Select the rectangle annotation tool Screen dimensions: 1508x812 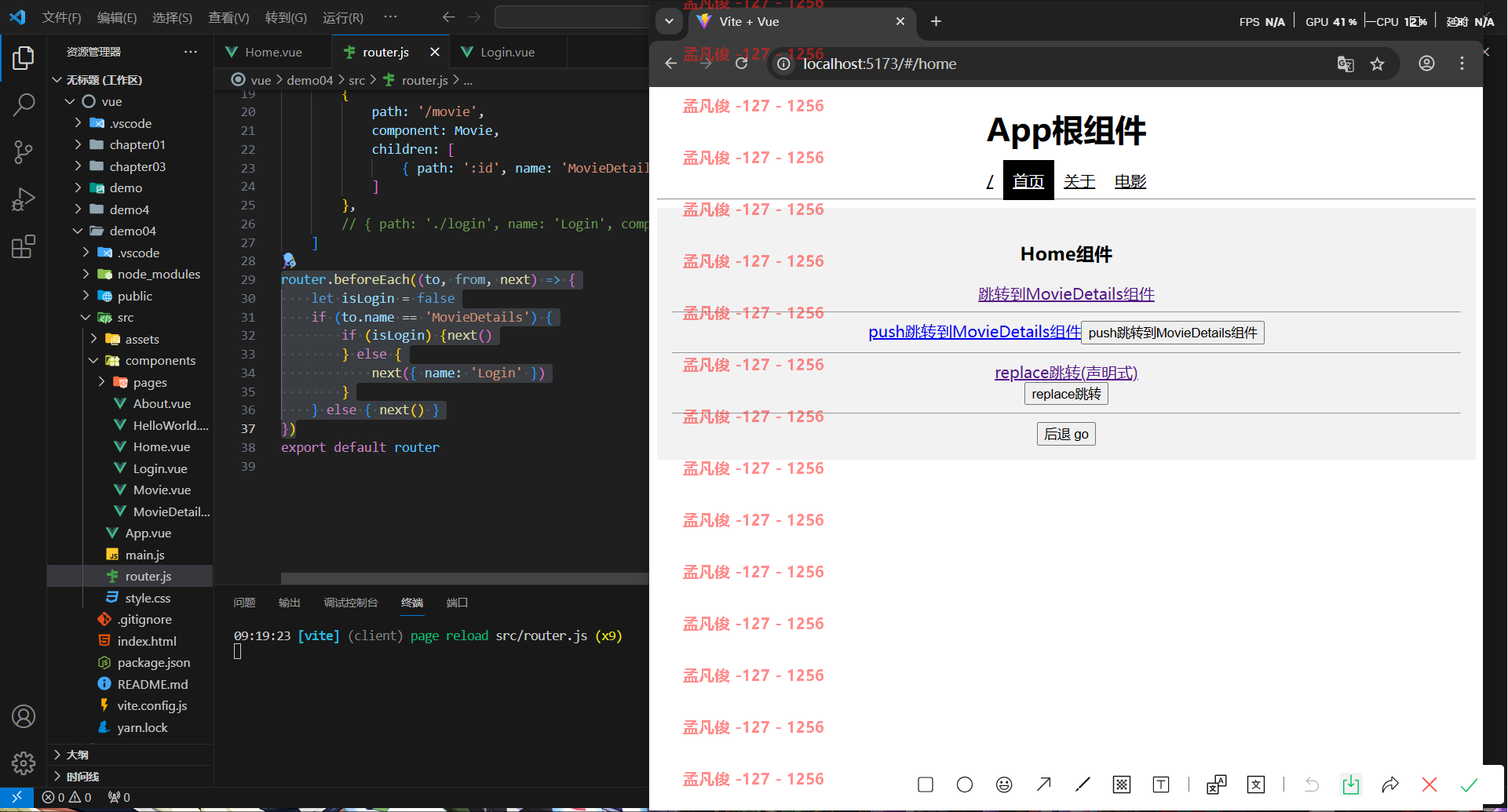coord(926,785)
